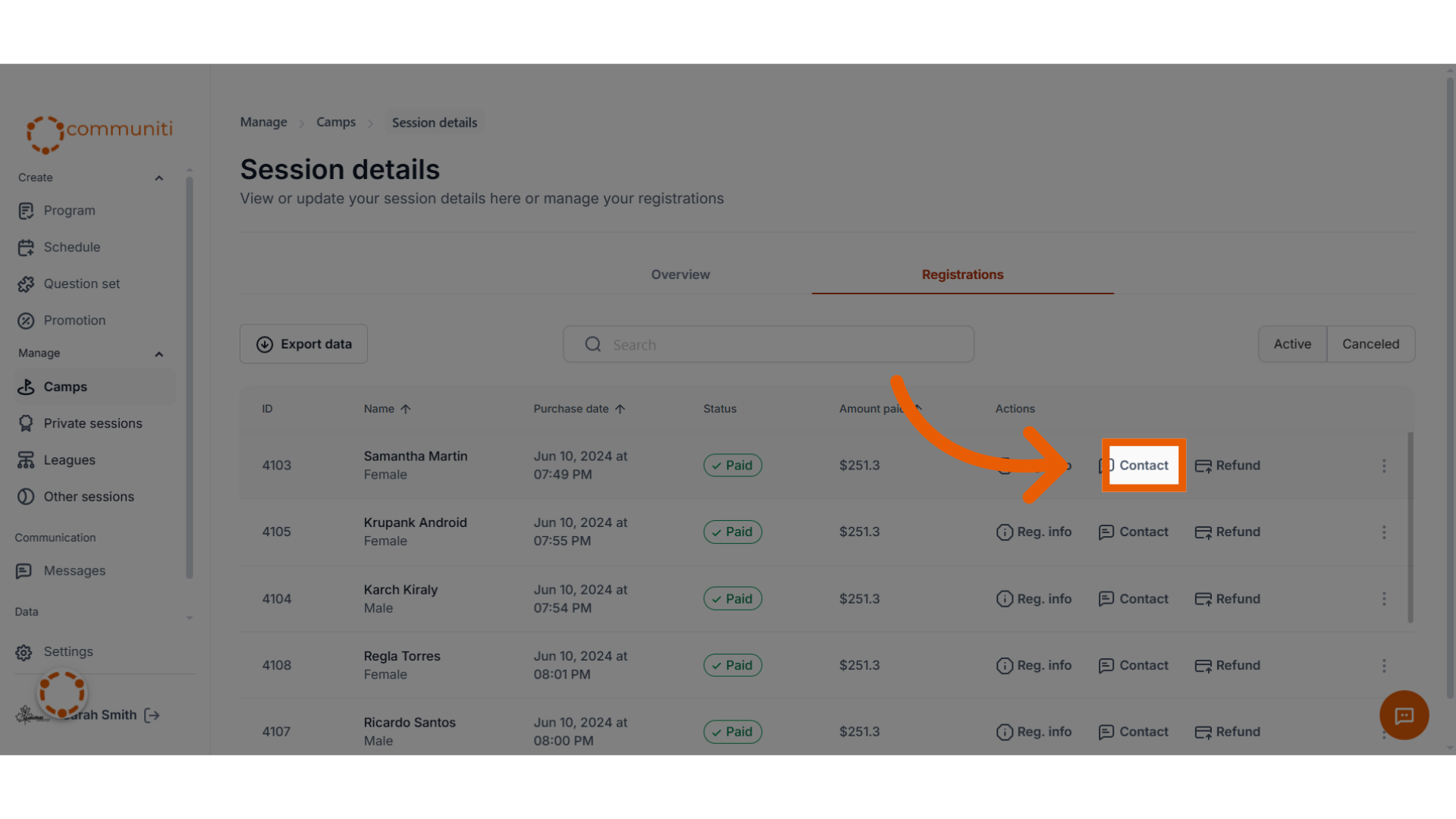Show only Active registrations
Image resolution: width=1456 pixels, height=819 pixels.
[x=1292, y=344]
